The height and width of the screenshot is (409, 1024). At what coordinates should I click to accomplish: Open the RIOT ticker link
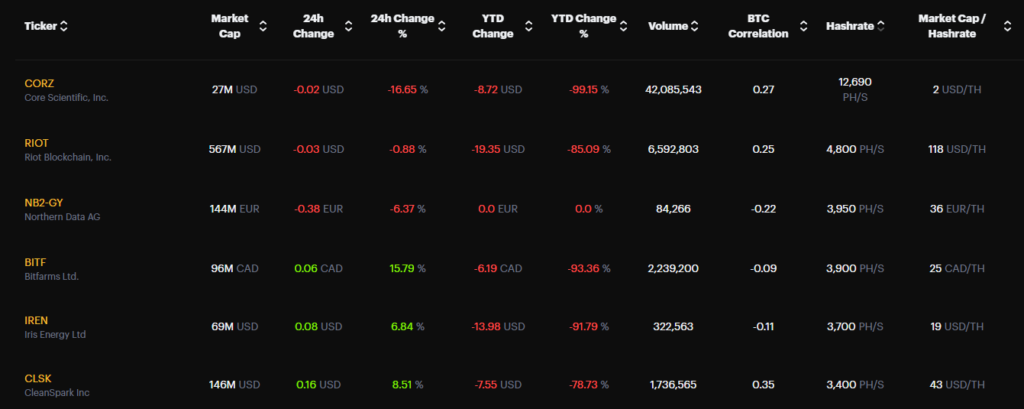click(x=36, y=143)
